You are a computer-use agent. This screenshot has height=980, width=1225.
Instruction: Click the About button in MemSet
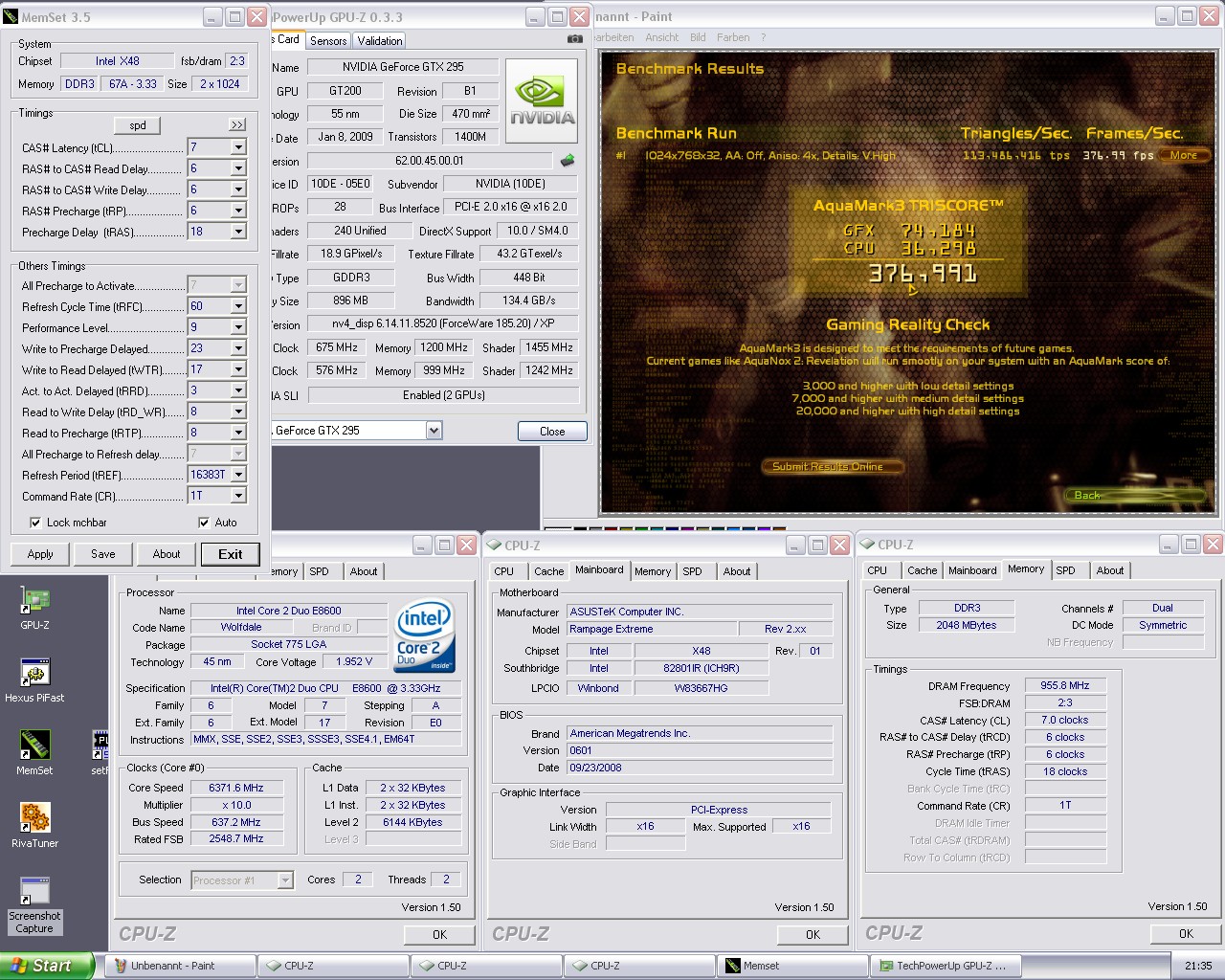point(167,554)
